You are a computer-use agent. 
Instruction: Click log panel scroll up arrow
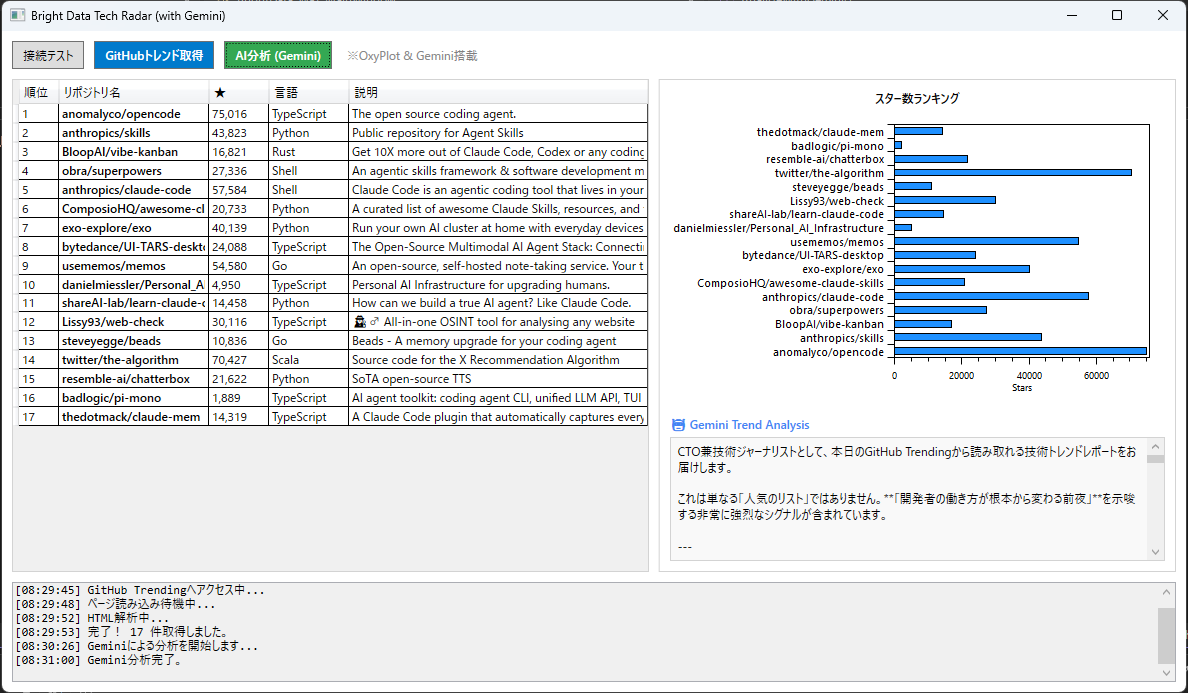[x=1167, y=592]
